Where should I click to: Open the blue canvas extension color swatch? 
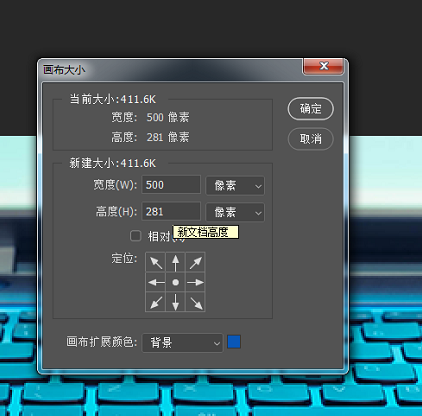[234, 342]
